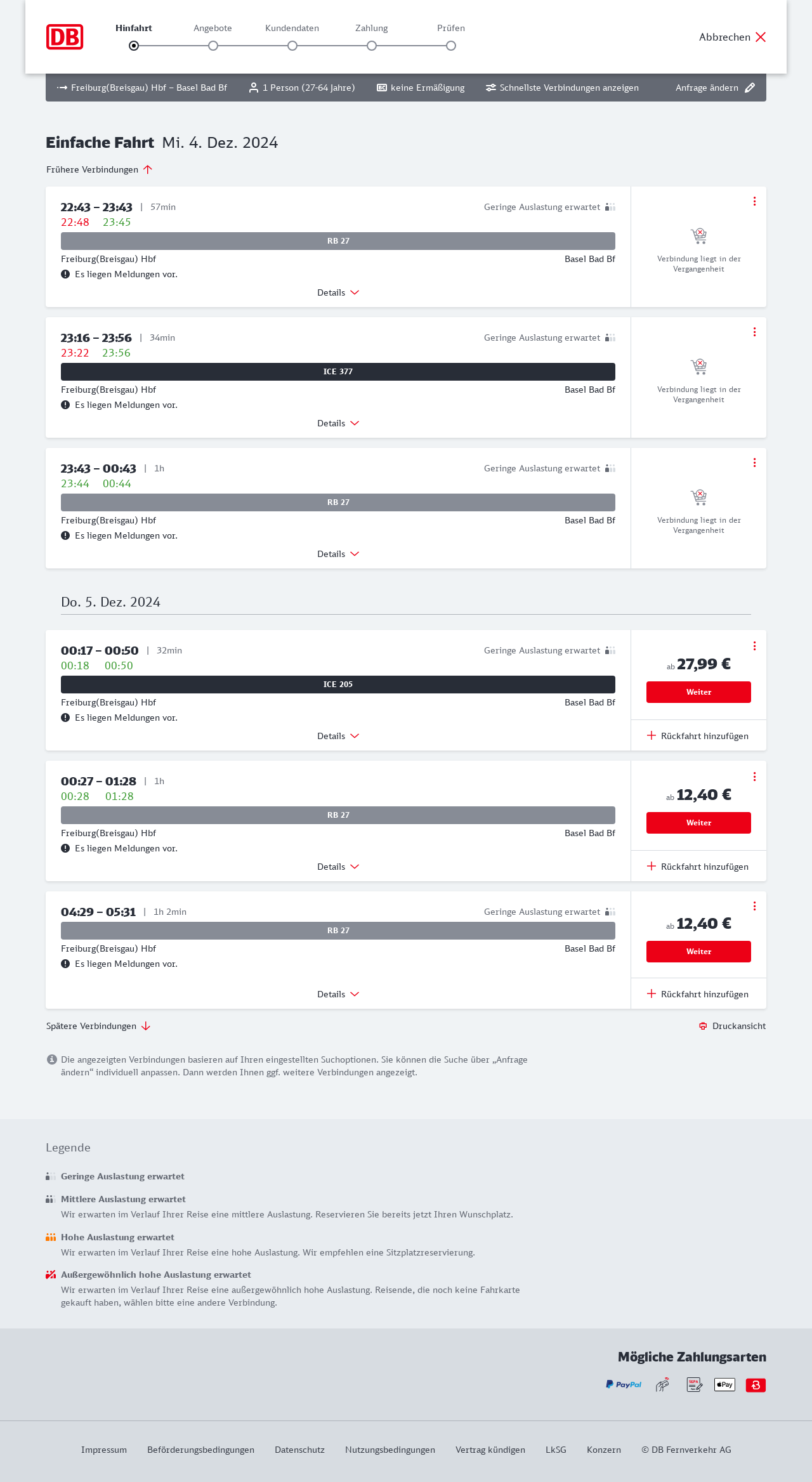This screenshot has height=1482, width=812.
Task: Click the filter icon for Schnellste Verbindungen
Action: [490, 88]
